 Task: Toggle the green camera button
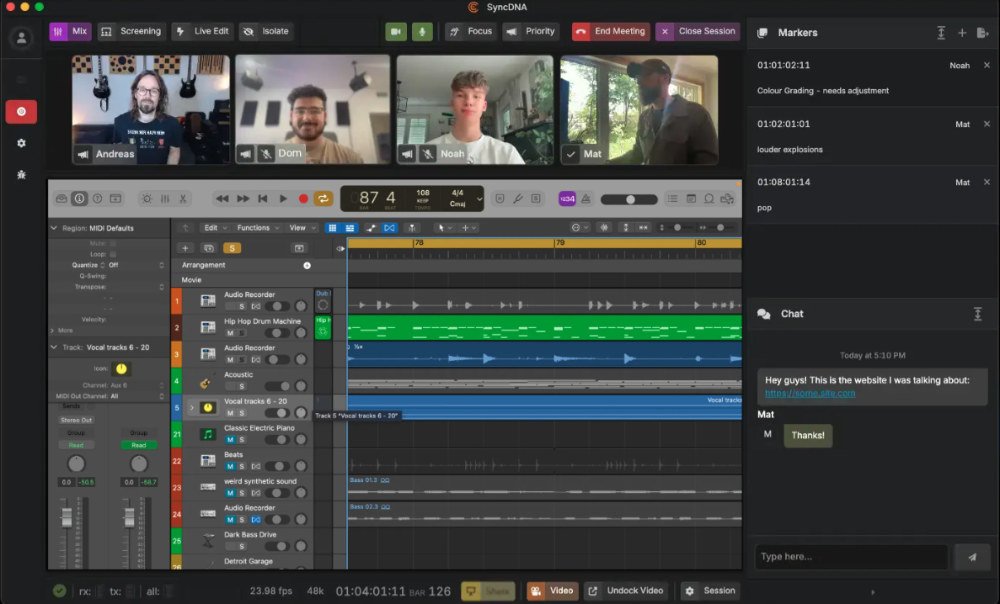(x=395, y=31)
